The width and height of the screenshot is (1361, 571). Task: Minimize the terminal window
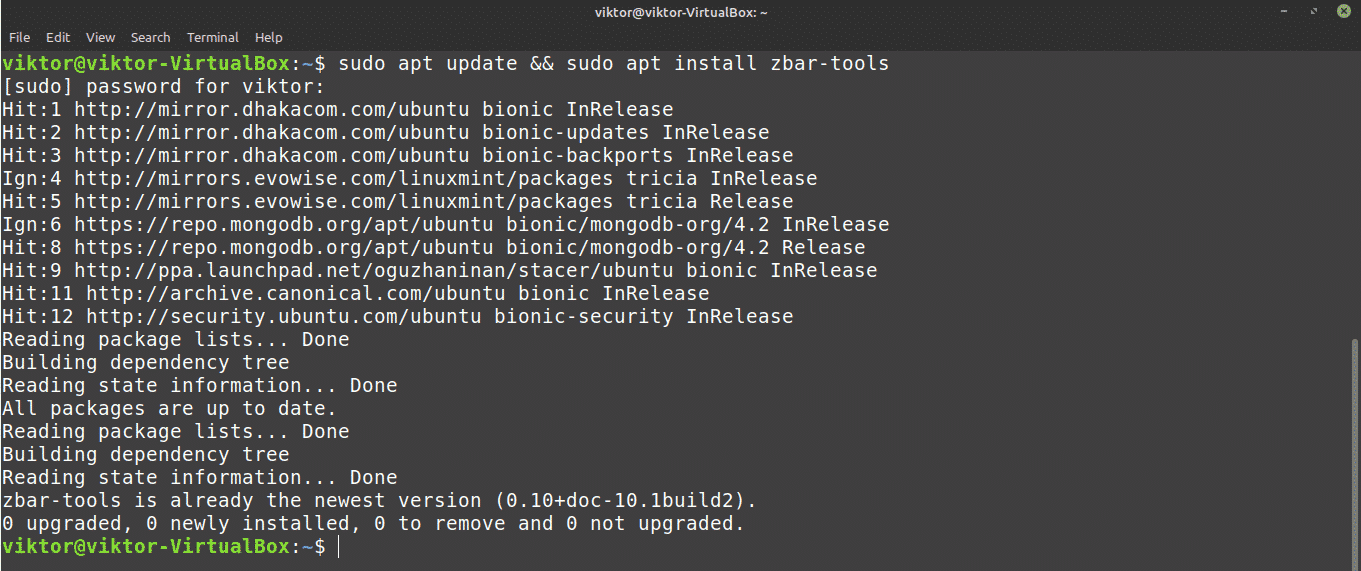tap(1283, 12)
